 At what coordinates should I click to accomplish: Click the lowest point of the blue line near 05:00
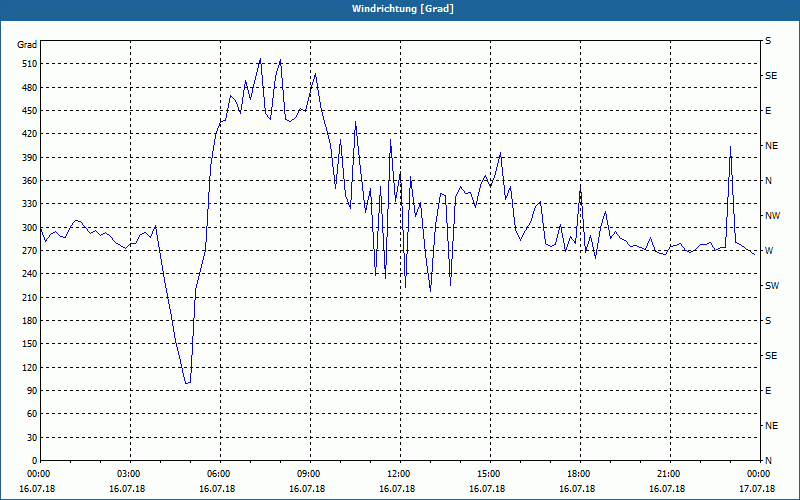pos(187,383)
